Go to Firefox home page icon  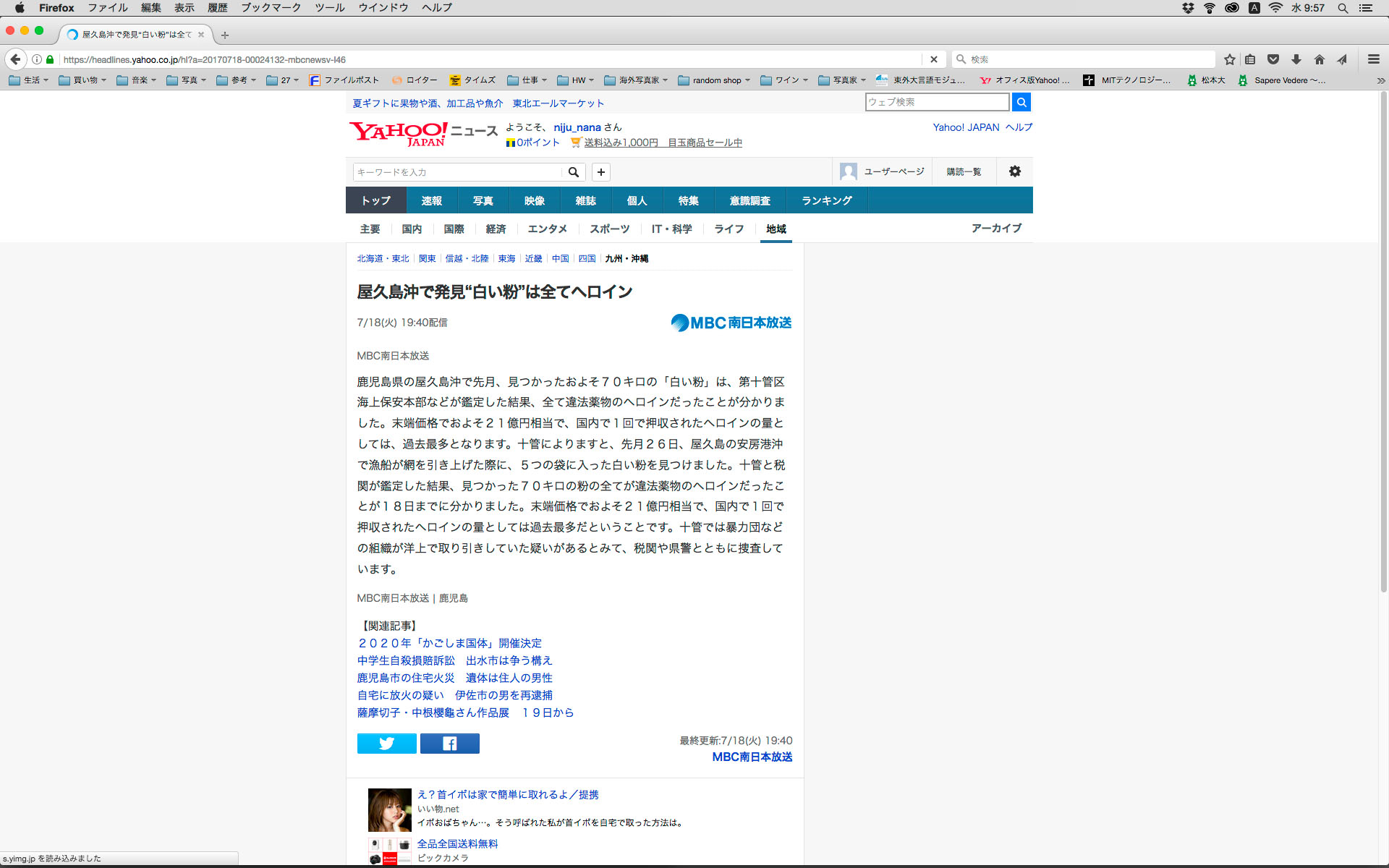point(1320,59)
